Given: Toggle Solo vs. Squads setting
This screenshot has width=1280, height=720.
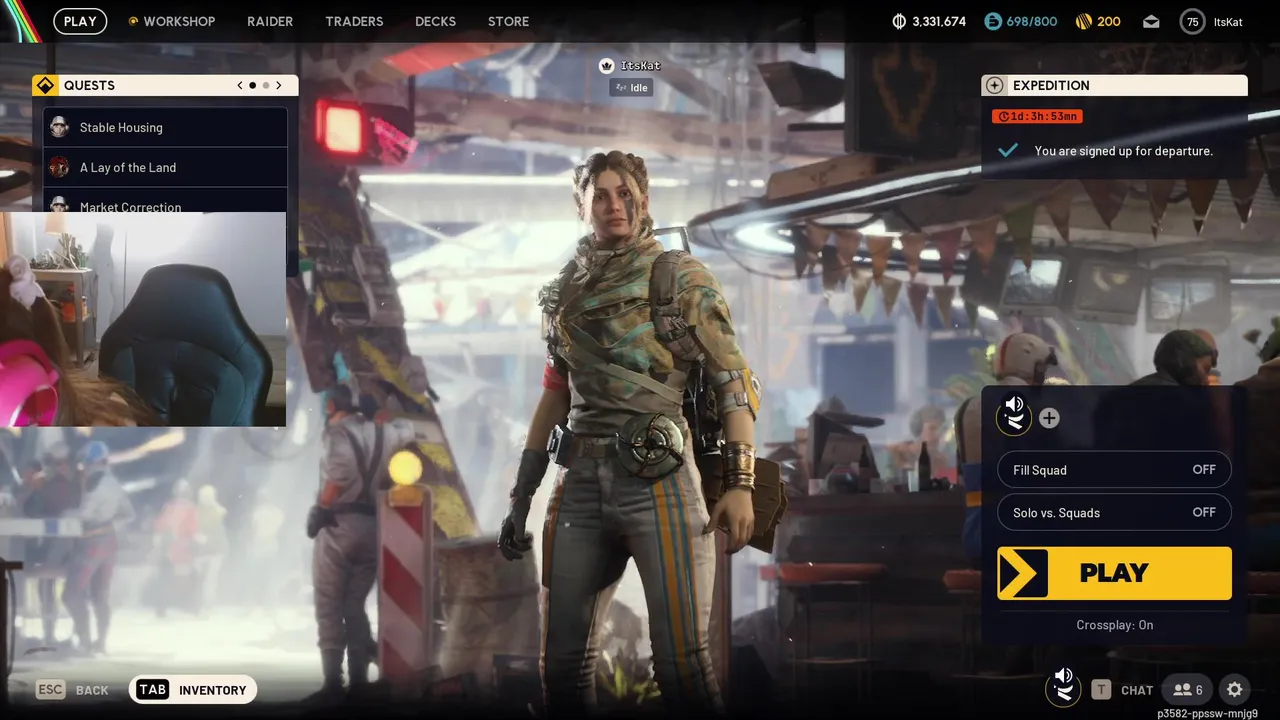Looking at the screenshot, I should pyautogui.click(x=1114, y=512).
